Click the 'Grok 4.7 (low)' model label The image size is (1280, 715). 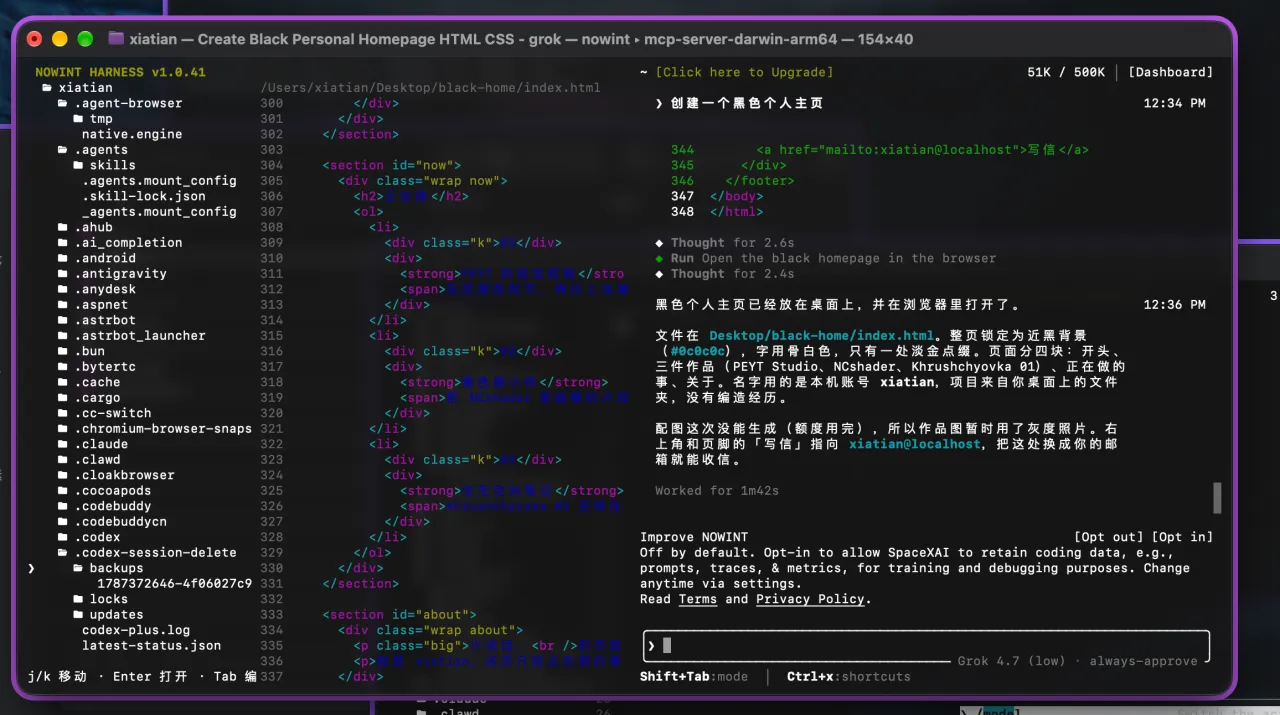point(1011,661)
